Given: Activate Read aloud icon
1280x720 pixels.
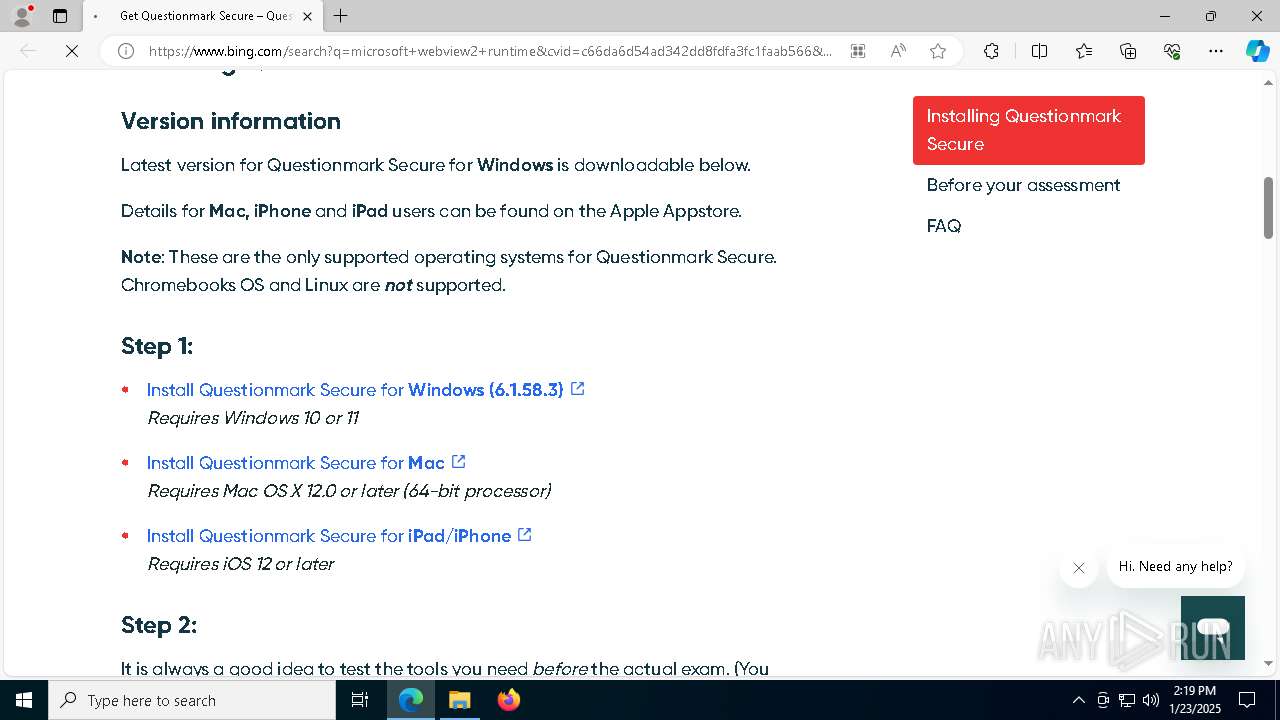Looking at the screenshot, I should (x=898, y=51).
